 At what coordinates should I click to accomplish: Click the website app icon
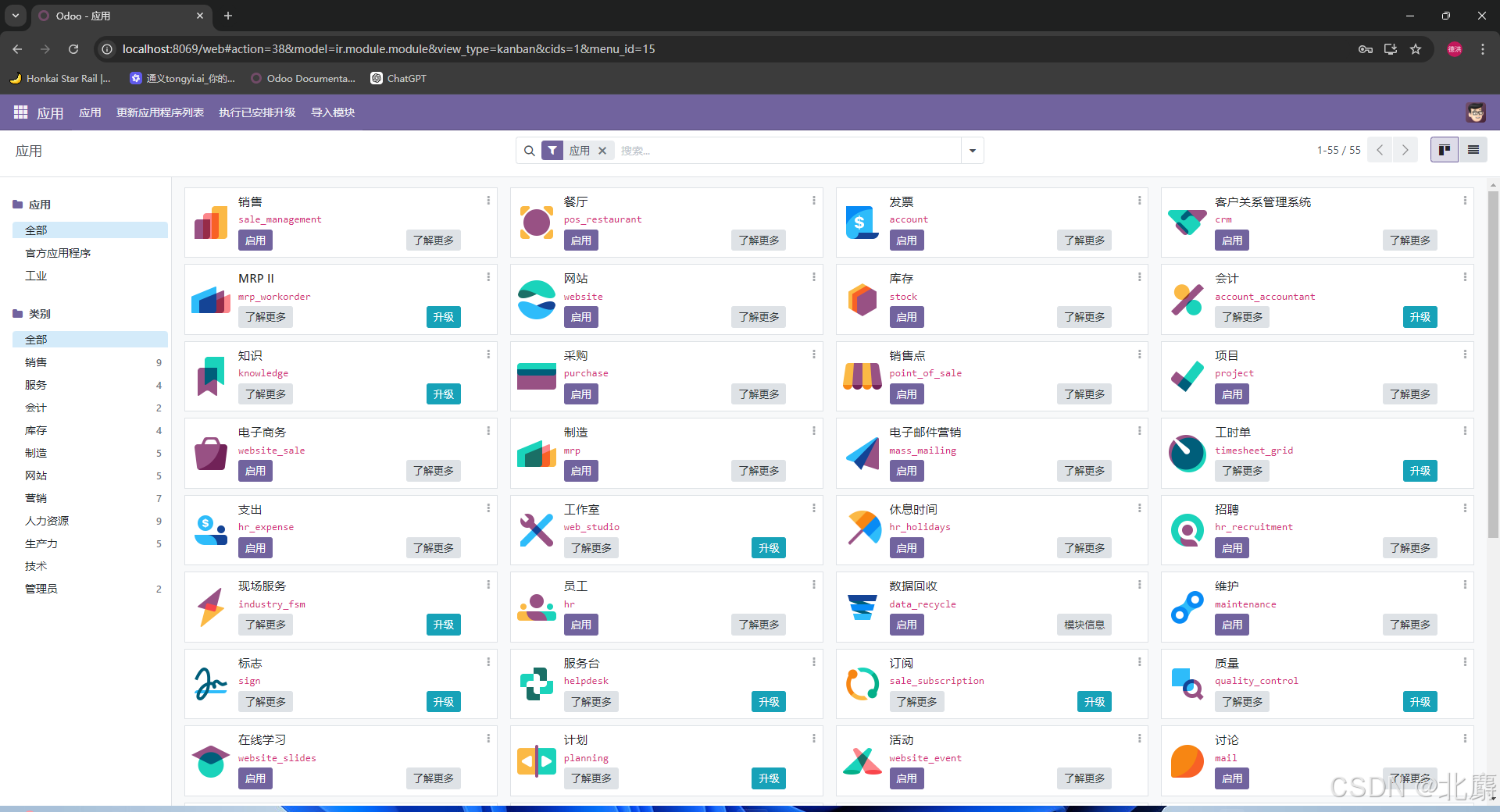(537, 299)
